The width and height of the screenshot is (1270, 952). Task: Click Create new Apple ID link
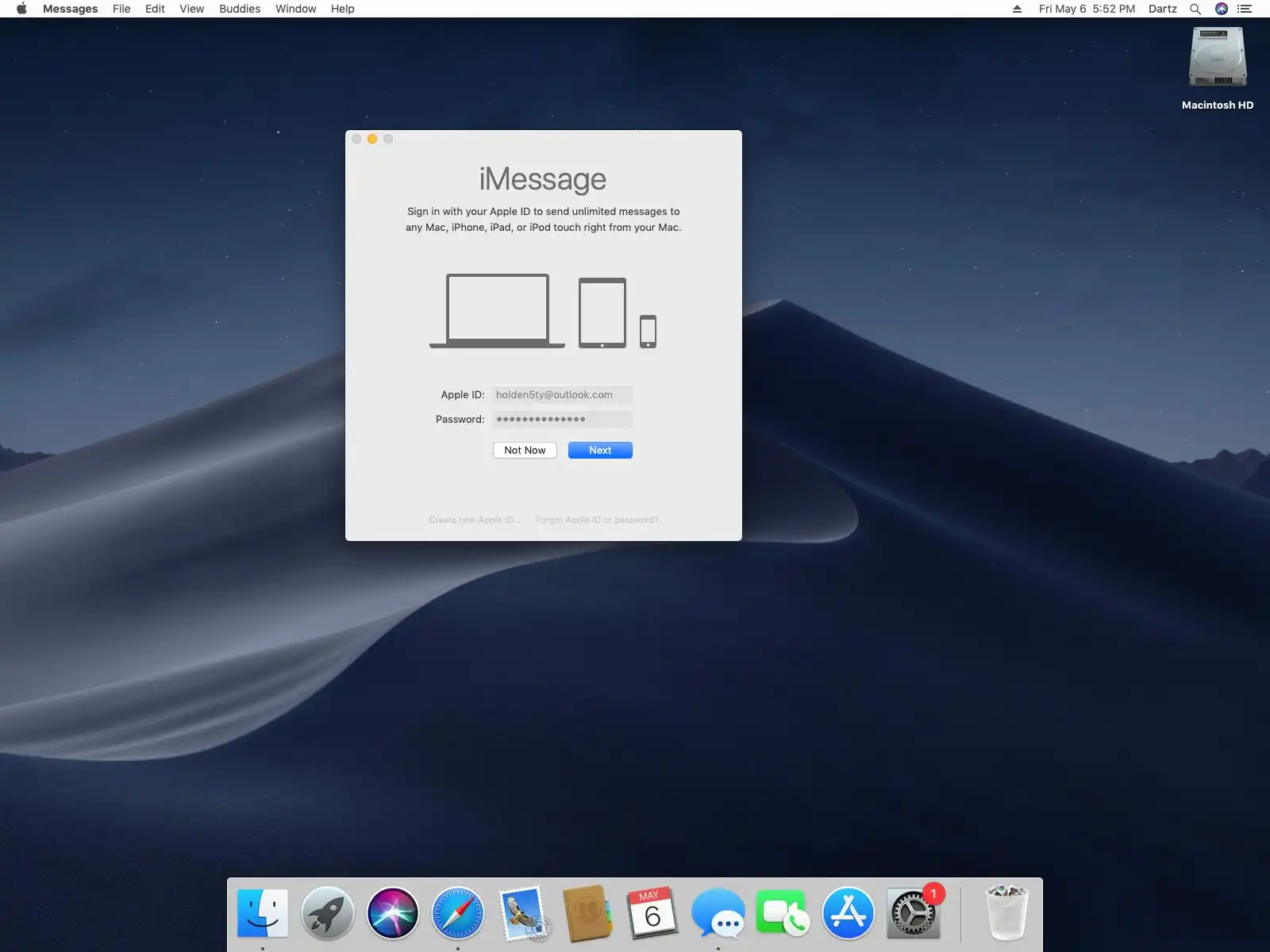[x=474, y=520]
